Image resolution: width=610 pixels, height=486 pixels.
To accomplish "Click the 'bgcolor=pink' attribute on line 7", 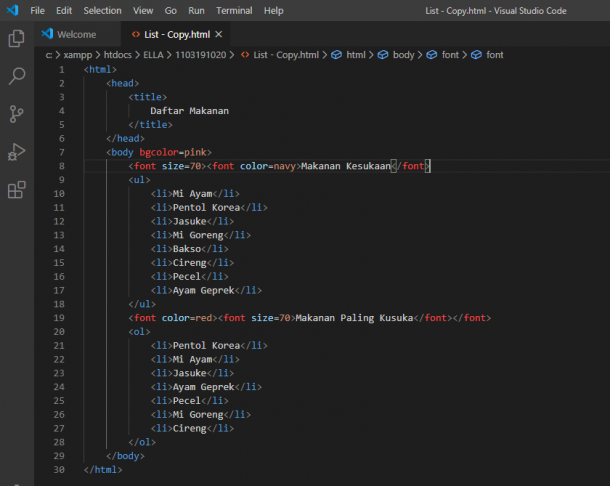I will 173,152.
